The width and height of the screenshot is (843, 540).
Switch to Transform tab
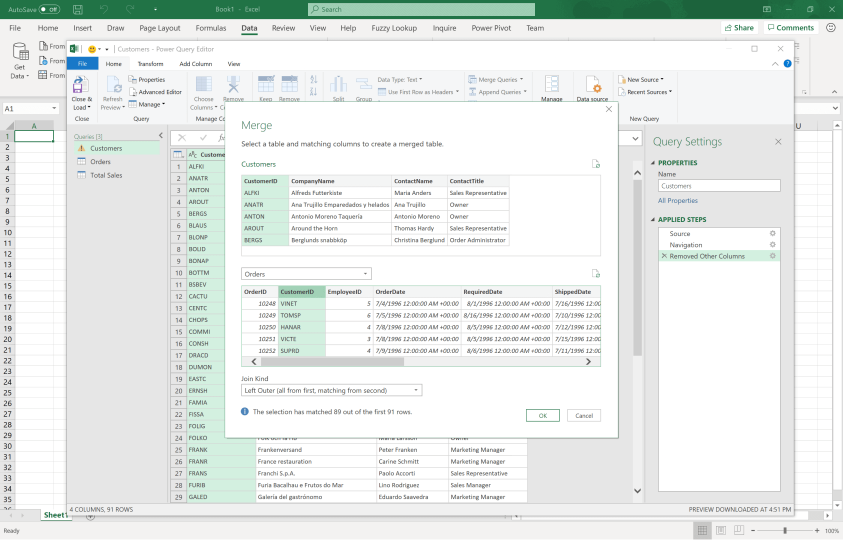click(150, 63)
